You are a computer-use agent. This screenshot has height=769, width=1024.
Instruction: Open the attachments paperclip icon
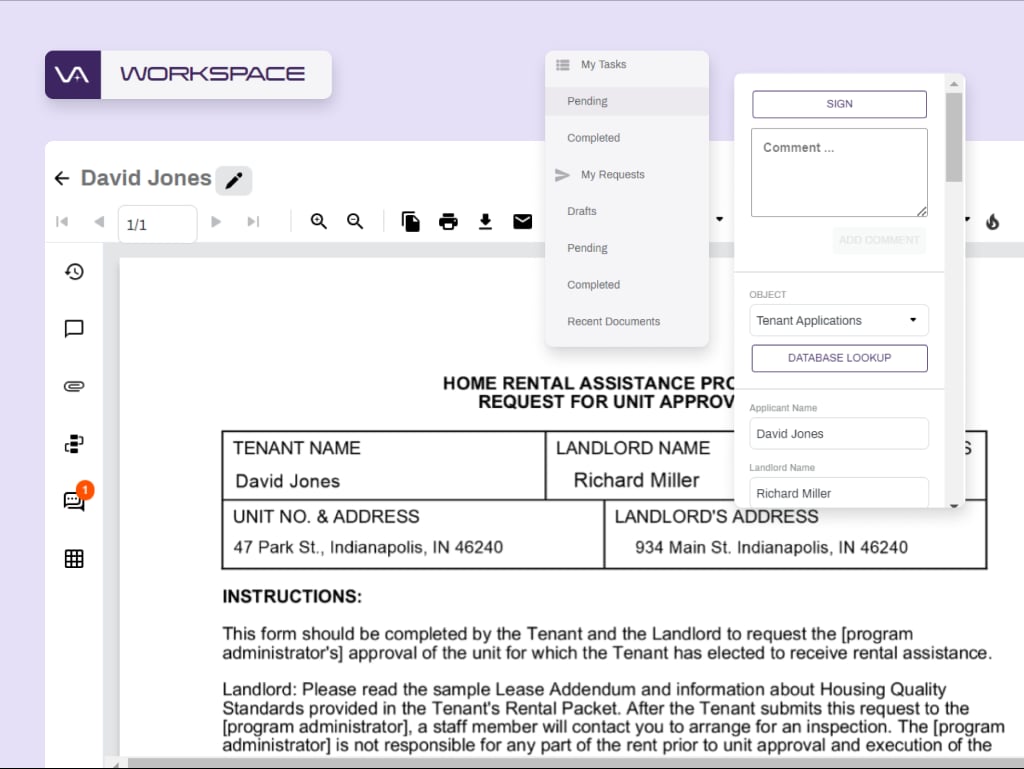(74, 387)
